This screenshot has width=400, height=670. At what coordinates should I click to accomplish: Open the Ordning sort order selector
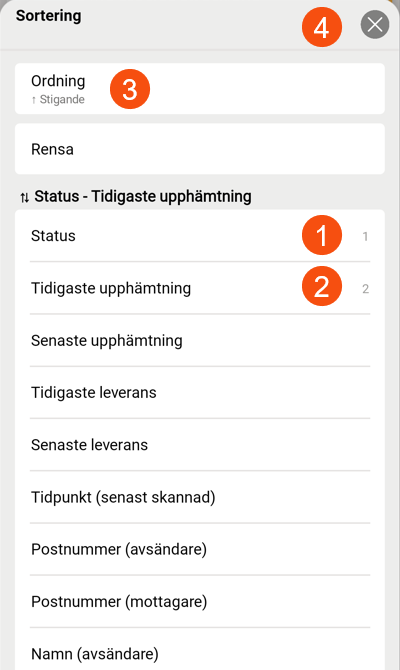(x=200, y=88)
